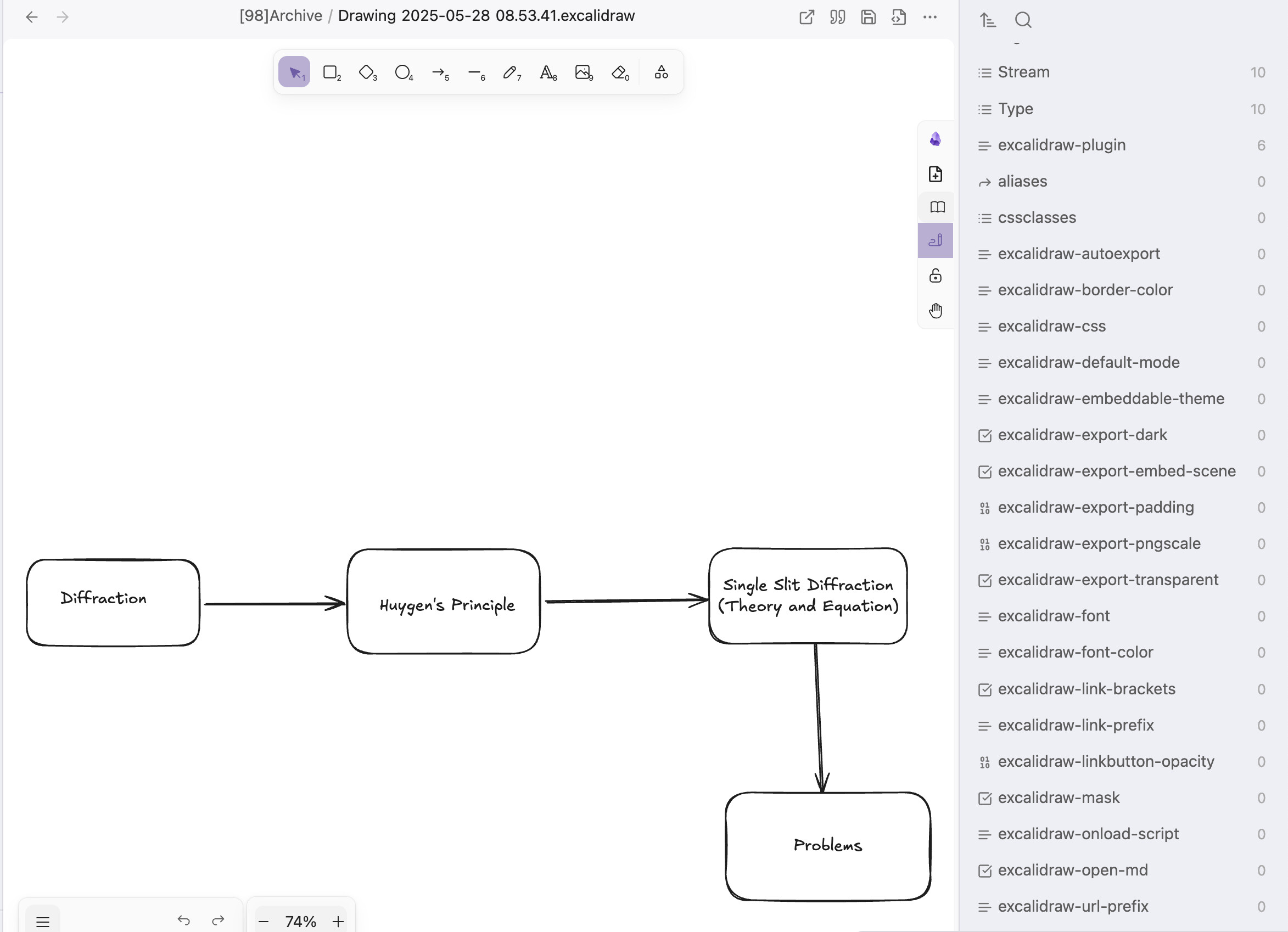Navigate back with the left arrow

tap(32, 17)
